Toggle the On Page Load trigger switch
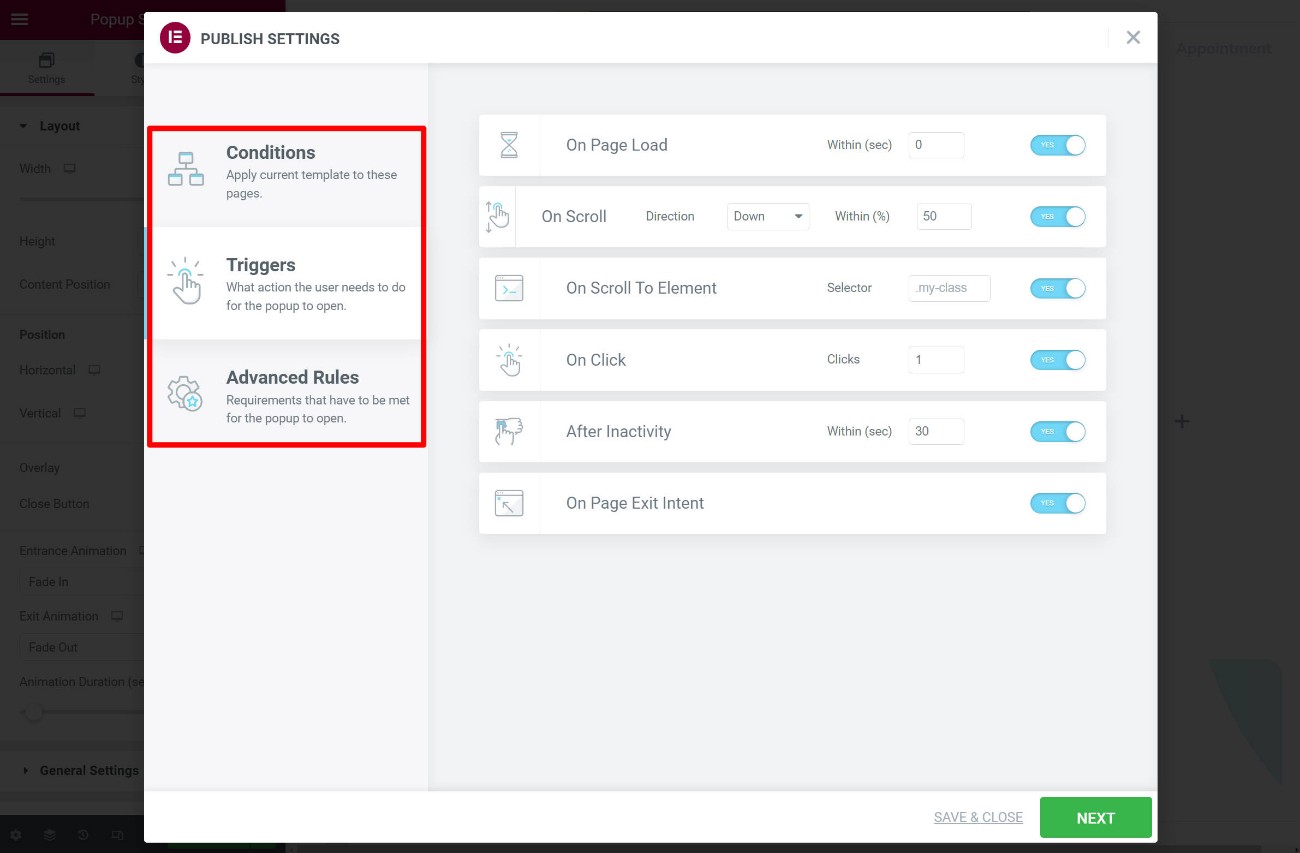This screenshot has width=1300, height=853. (x=1058, y=145)
